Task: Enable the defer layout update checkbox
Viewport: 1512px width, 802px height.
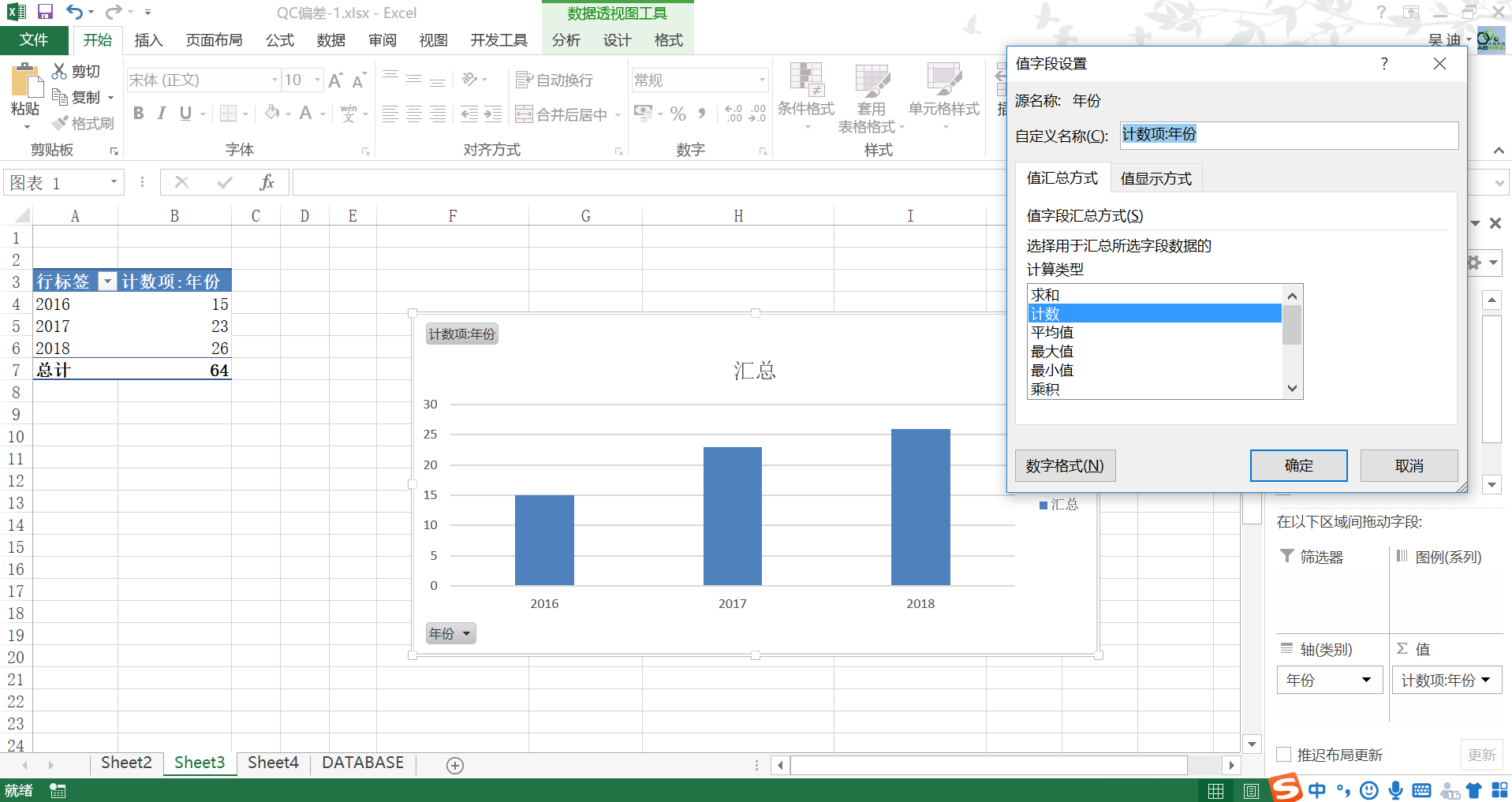Action: click(1284, 755)
